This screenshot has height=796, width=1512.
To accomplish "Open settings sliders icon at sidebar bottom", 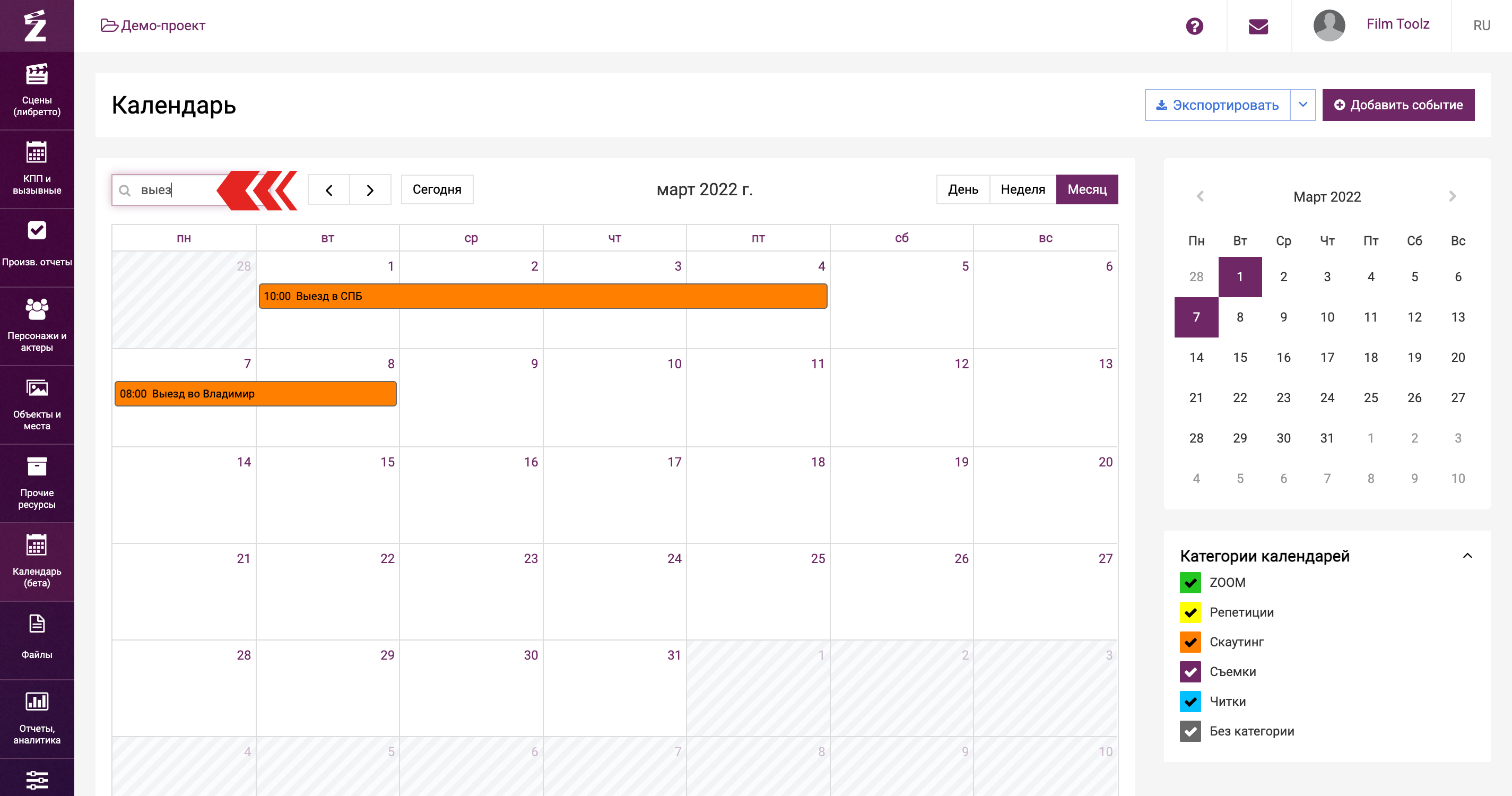I will pyautogui.click(x=37, y=780).
